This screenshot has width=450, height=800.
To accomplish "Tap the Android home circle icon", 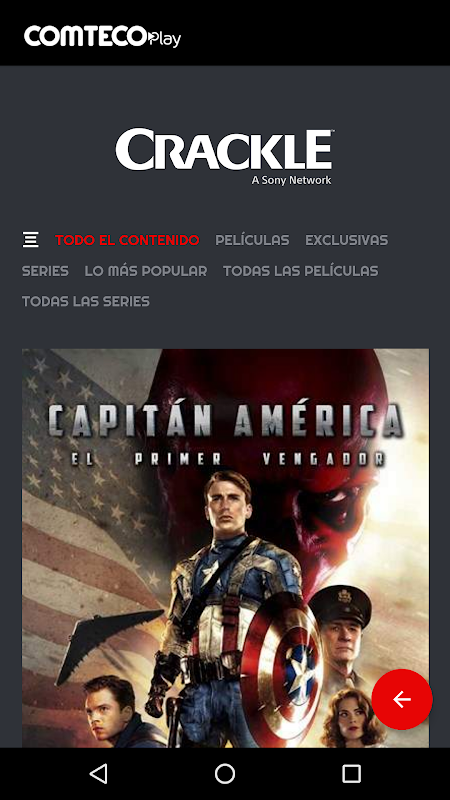I will pos(225,773).
